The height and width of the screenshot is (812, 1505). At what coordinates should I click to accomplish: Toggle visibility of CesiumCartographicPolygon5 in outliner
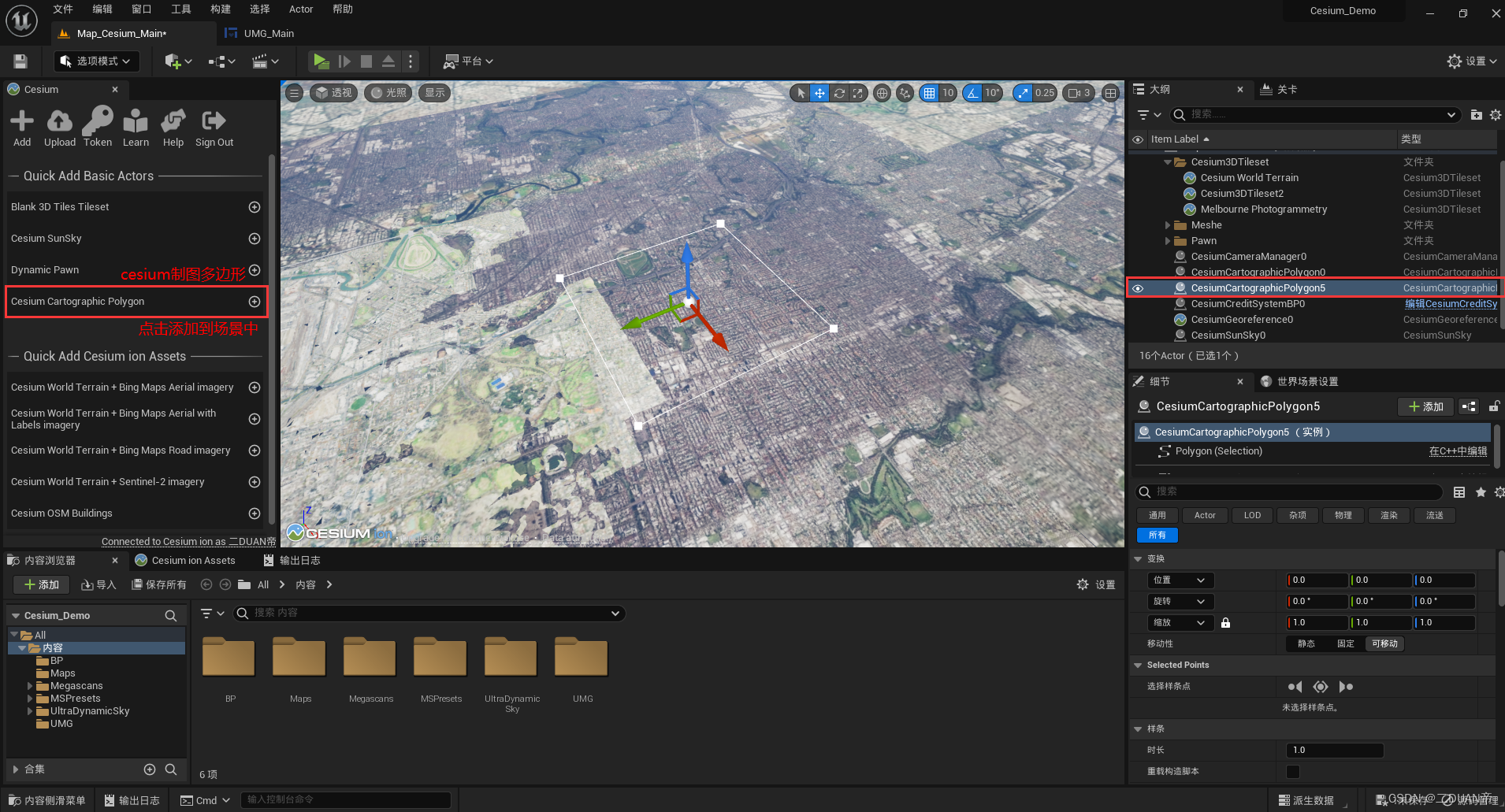(x=1138, y=287)
